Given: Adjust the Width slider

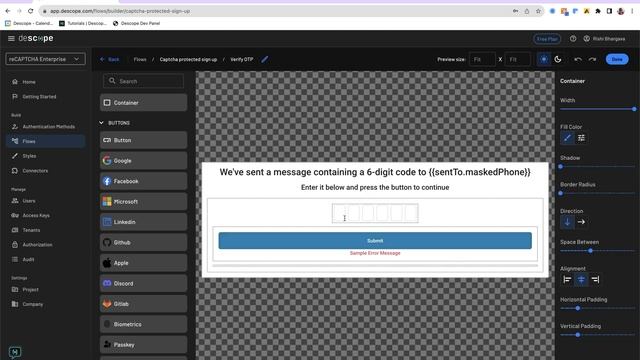Looking at the screenshot, I should click(598, 109).
